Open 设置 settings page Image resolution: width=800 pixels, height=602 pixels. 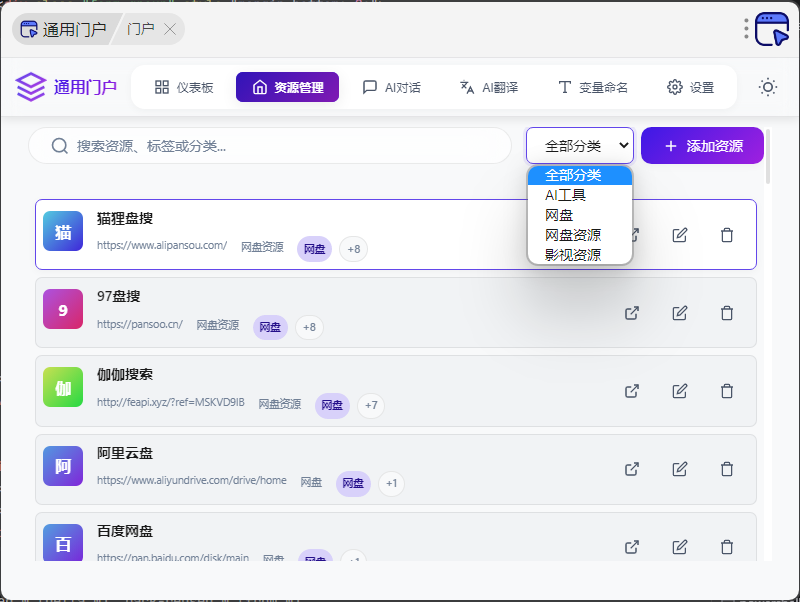[x=690, y=87]
